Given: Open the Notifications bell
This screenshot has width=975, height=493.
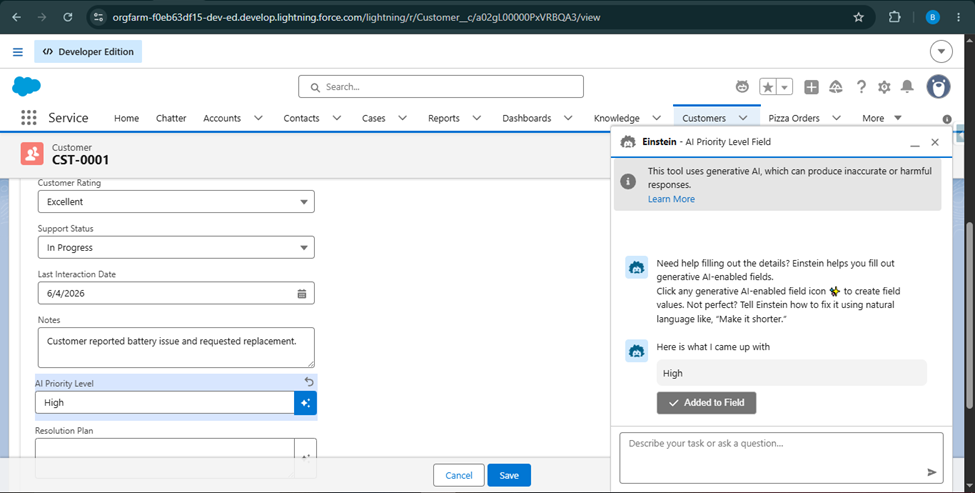Looking at the screenshot, I should click(907, 86).
